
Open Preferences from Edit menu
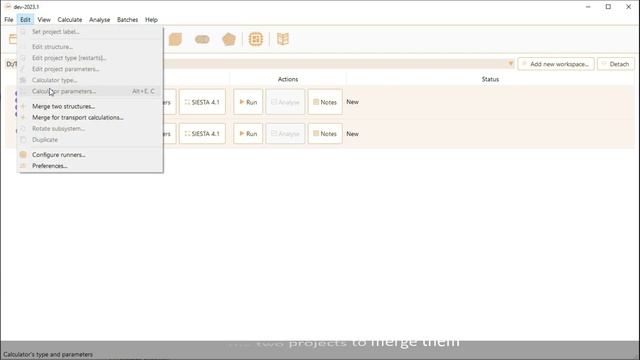pyautogui.click(x=90, y=166)
